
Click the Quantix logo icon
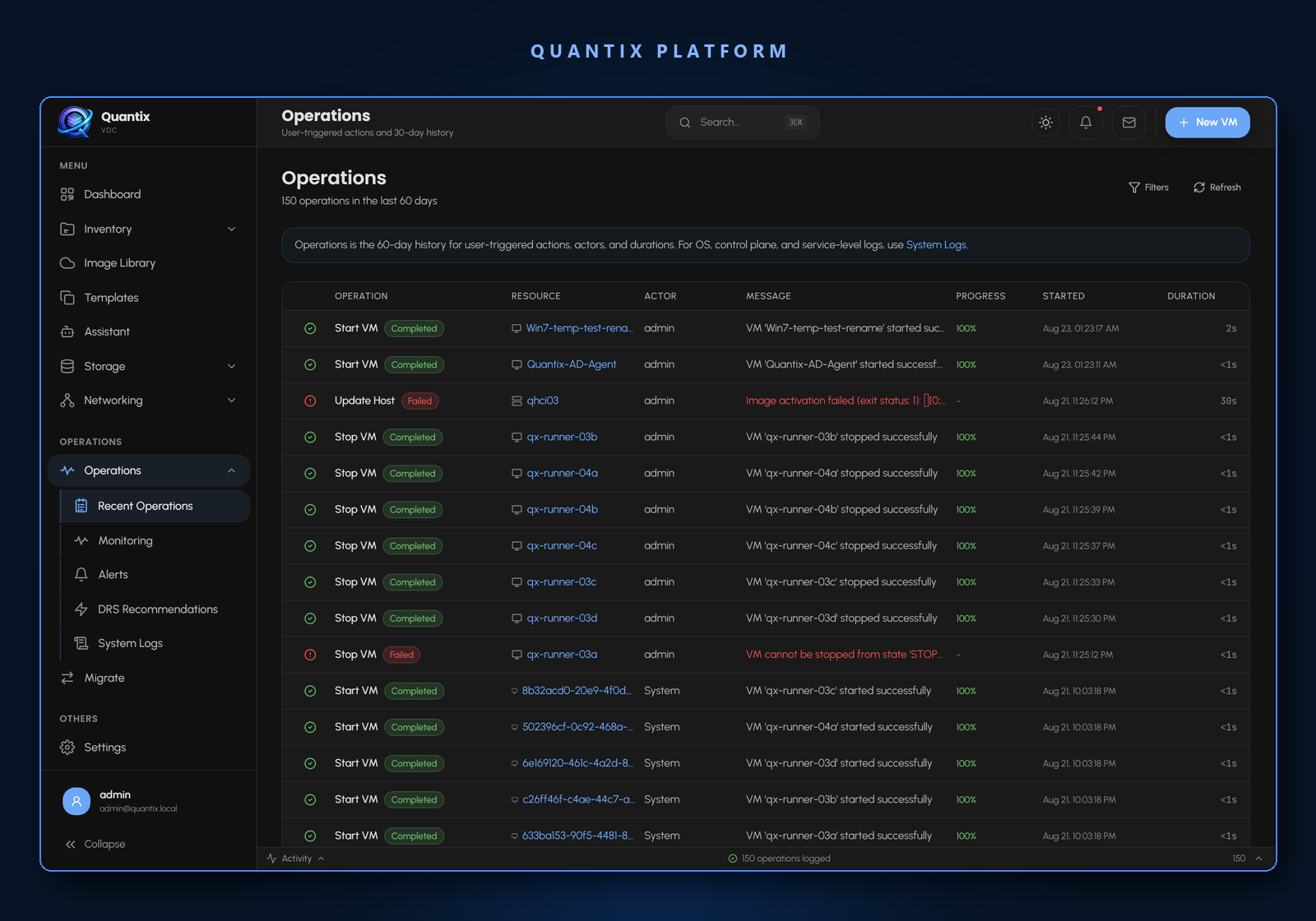pos(75,122)
